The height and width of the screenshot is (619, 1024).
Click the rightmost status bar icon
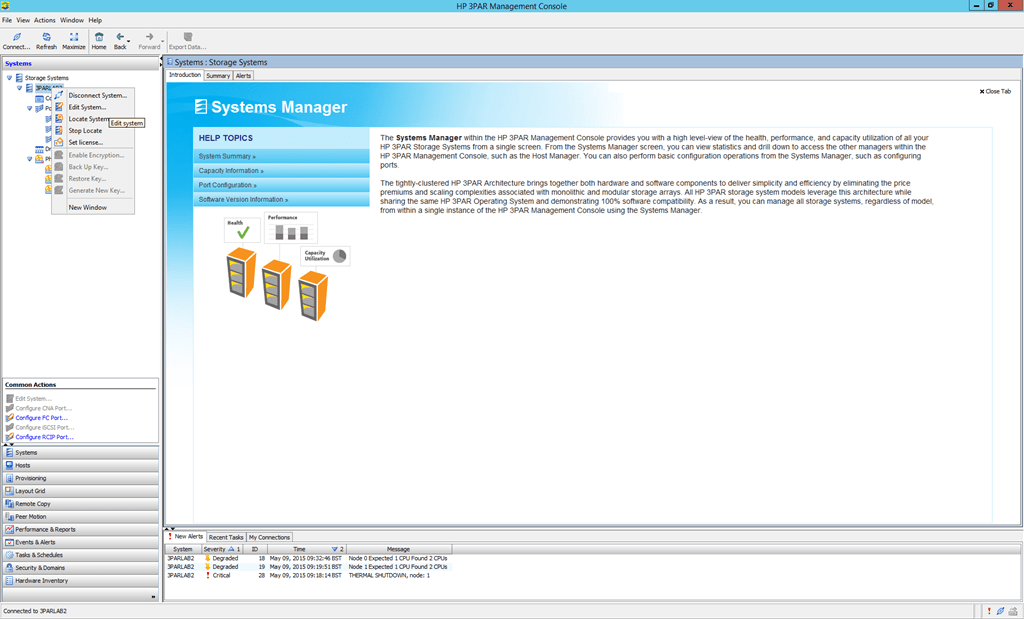click(1012, 611)
